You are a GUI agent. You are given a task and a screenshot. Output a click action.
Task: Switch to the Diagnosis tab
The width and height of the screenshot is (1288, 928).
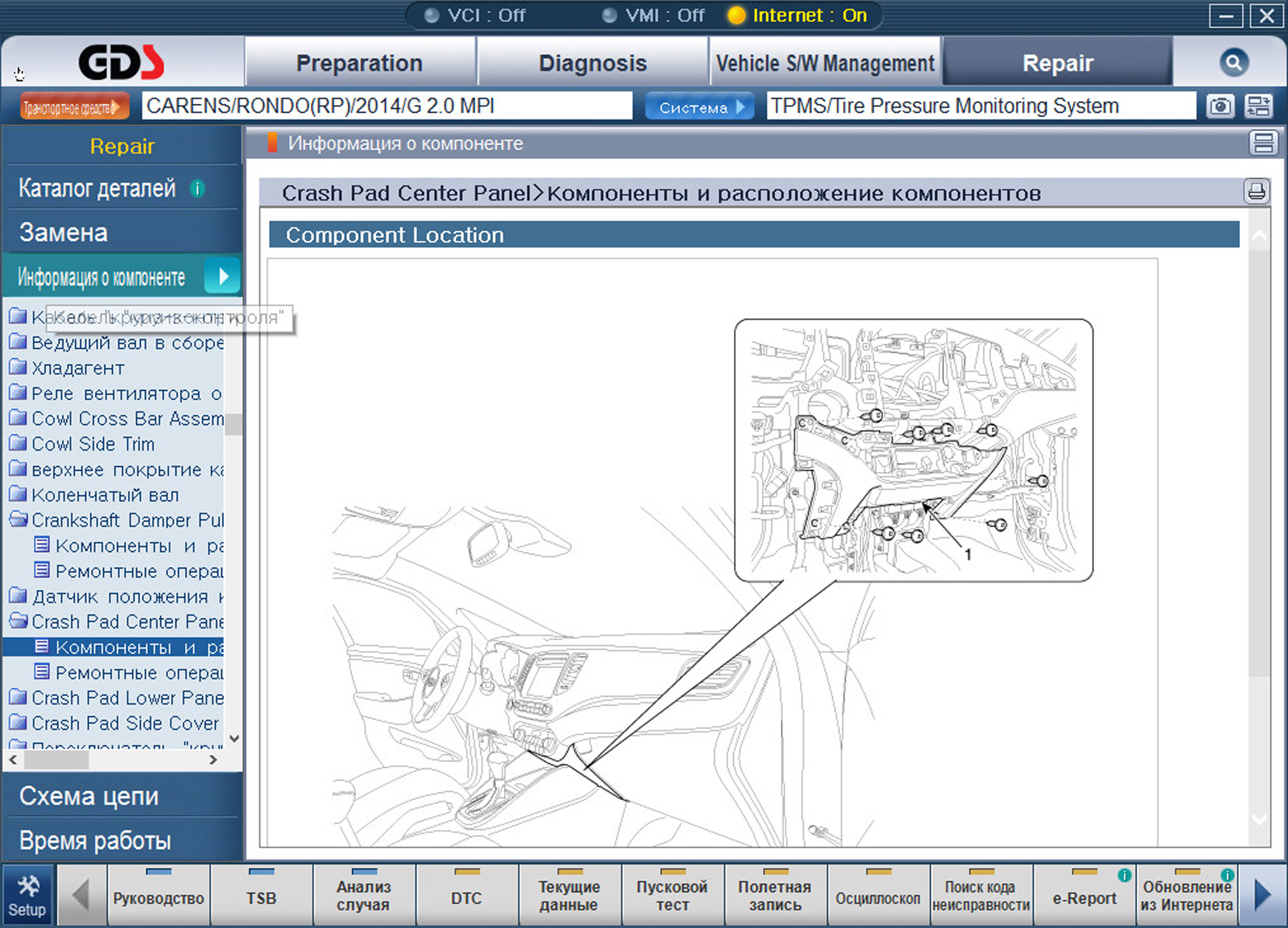click(x=592, y=63)
